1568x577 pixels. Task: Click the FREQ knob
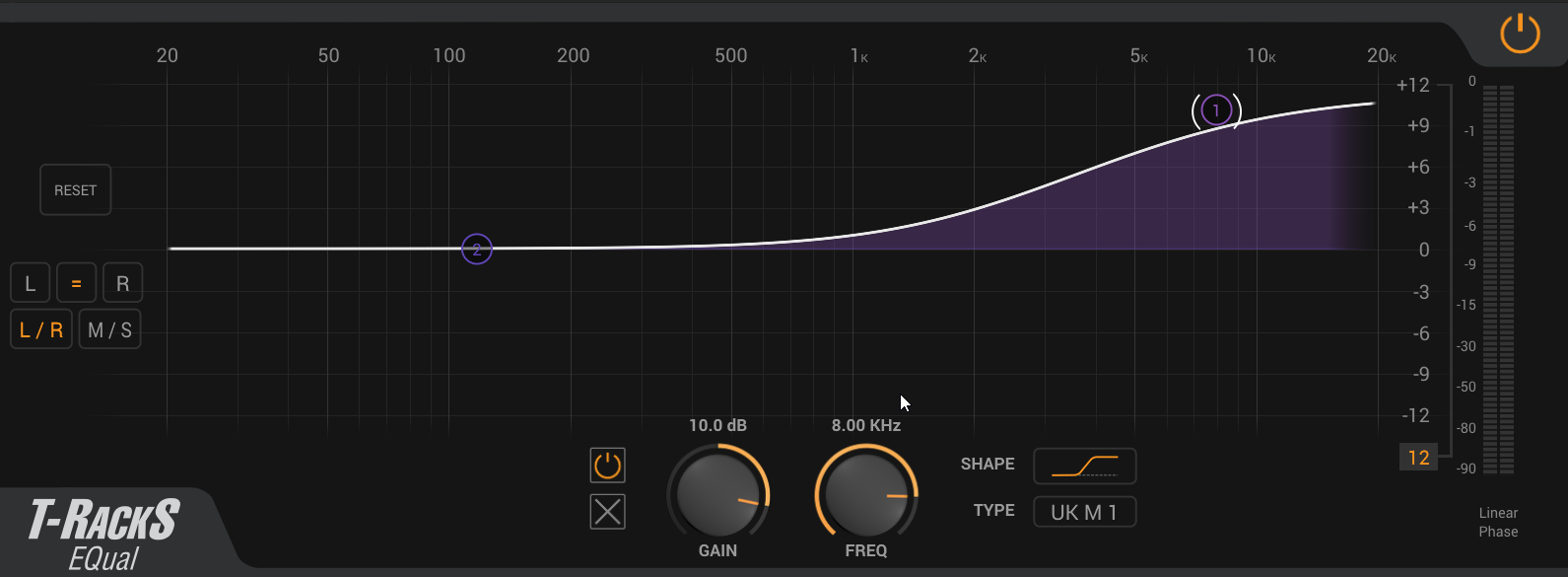[x=865, y=493]
